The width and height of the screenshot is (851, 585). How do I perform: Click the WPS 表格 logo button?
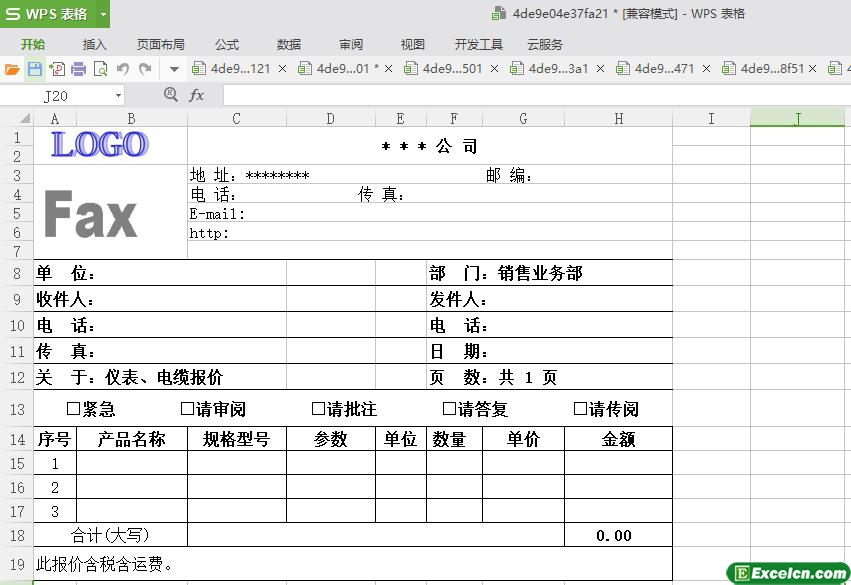[x=48, y=14]
